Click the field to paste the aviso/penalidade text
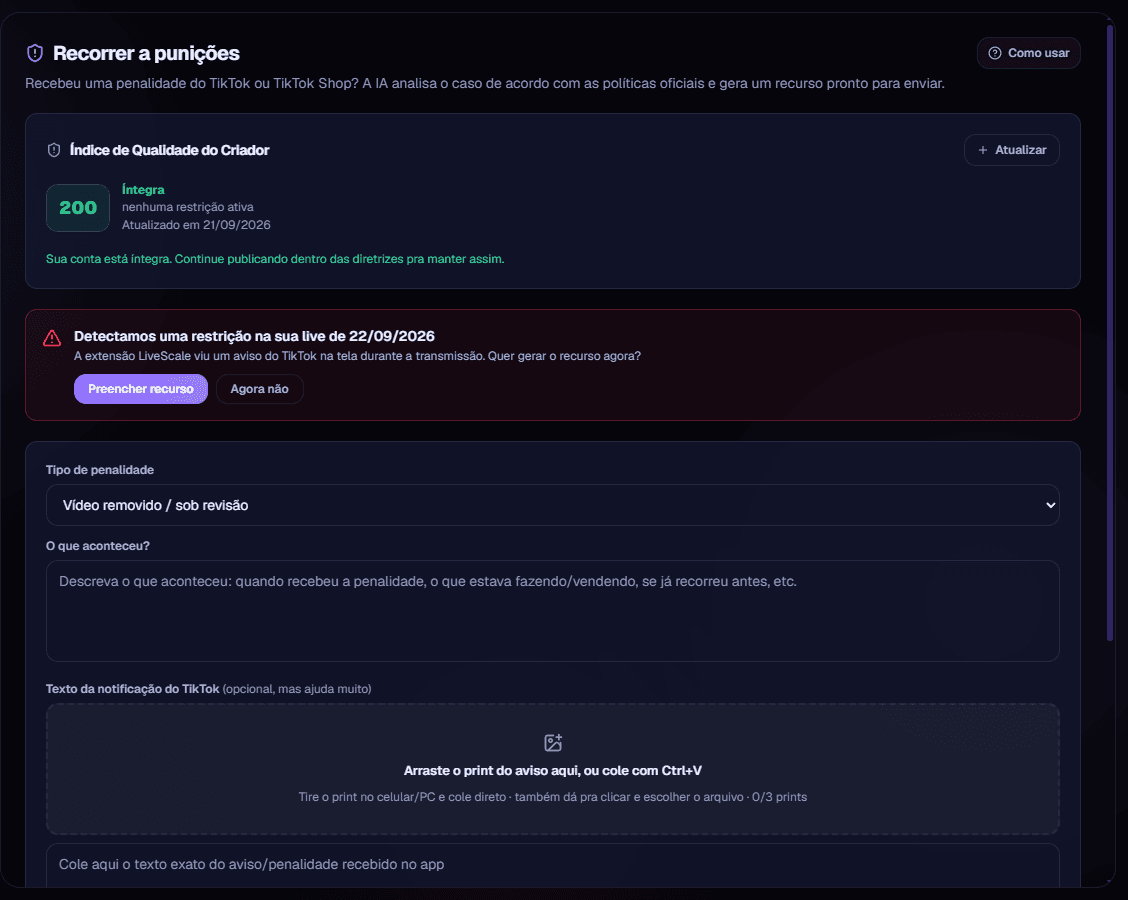The image size is (1128, 900). click(552, 865)
